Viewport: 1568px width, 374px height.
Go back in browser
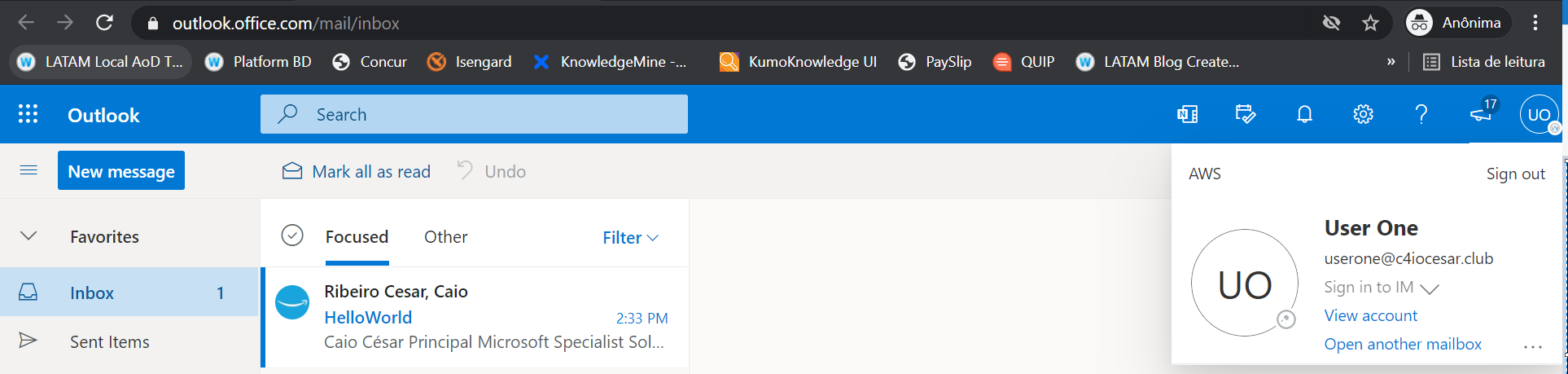[26, 23]
